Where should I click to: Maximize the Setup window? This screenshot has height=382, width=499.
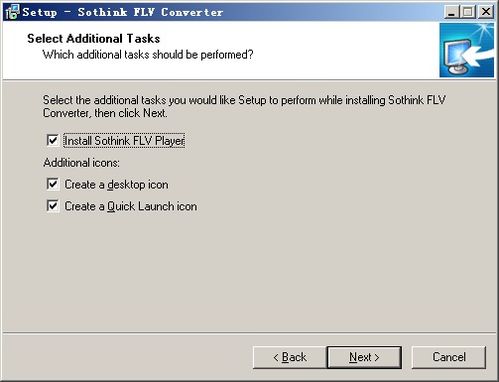point(468,12)
